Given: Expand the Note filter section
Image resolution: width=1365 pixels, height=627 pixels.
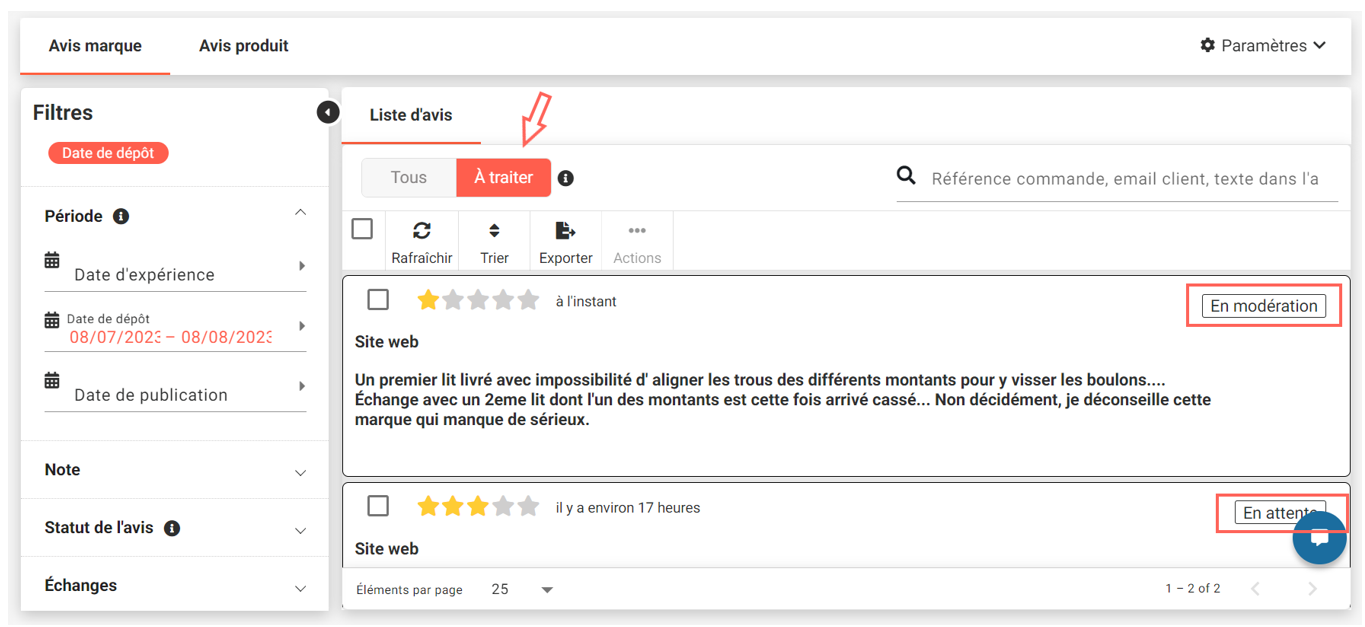Looking at the screenshot, I should [301, 470].
